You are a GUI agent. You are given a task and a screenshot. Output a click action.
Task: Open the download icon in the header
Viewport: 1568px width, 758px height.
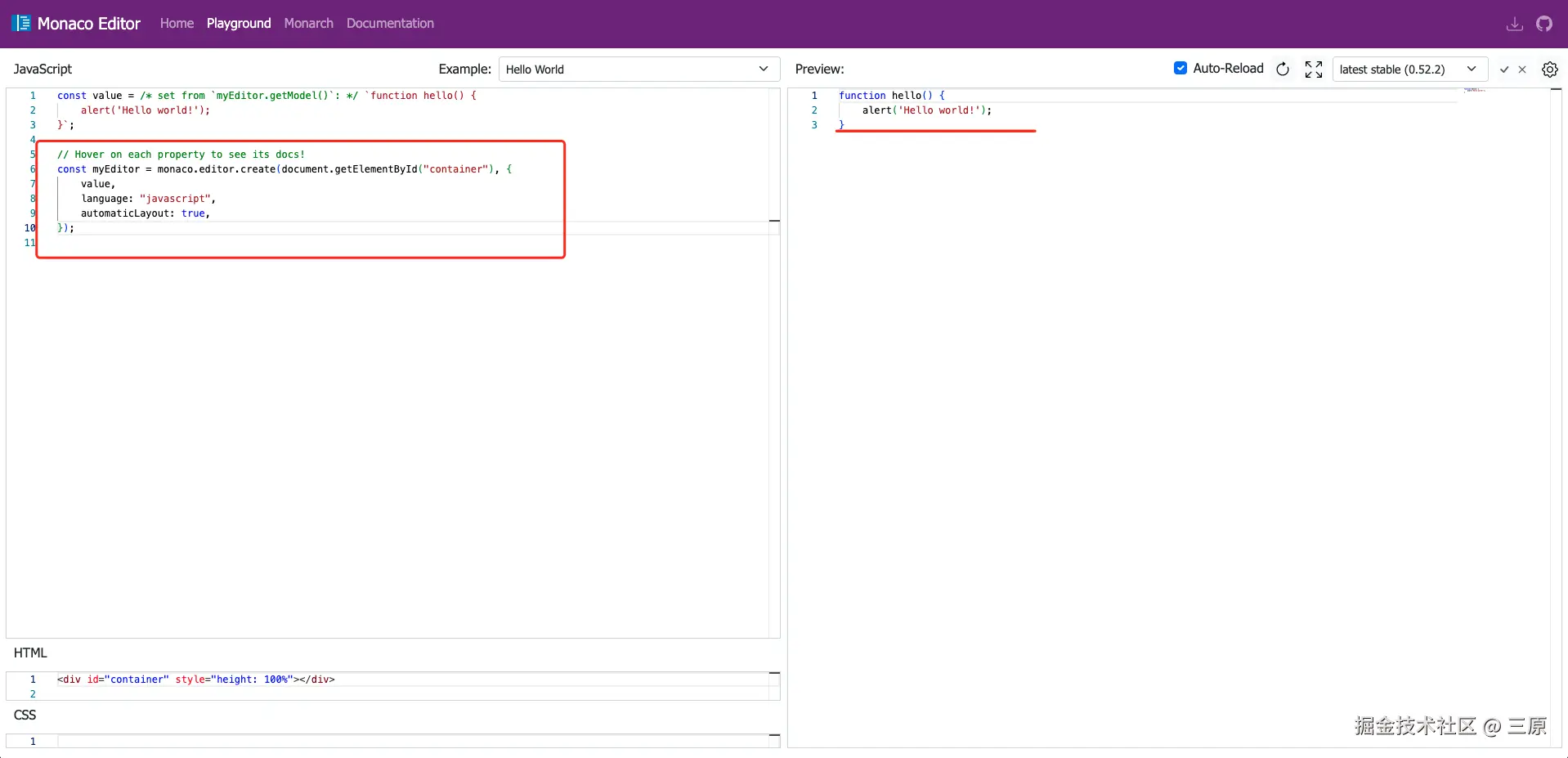pyautogui.click(x=1514, y=24)
